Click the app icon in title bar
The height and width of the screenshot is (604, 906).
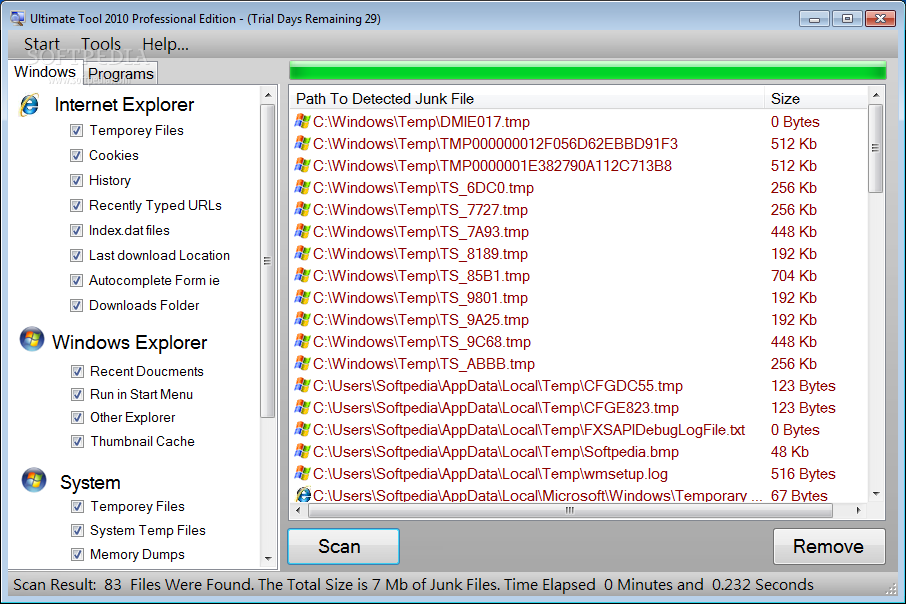pyautogui.click(x=17, y=18)
